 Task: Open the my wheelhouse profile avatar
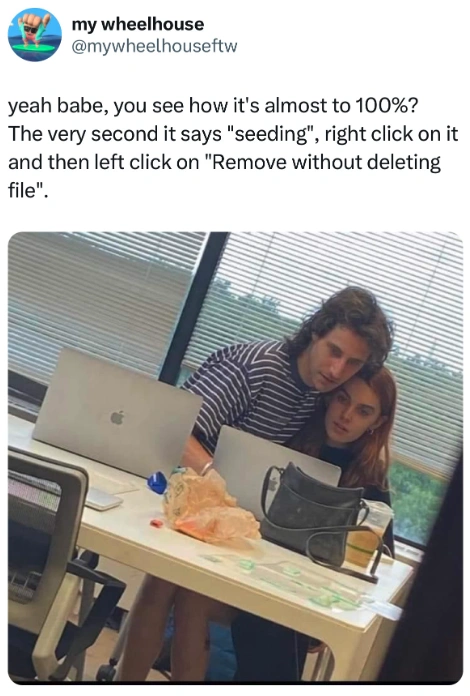(x=35, y=35)
